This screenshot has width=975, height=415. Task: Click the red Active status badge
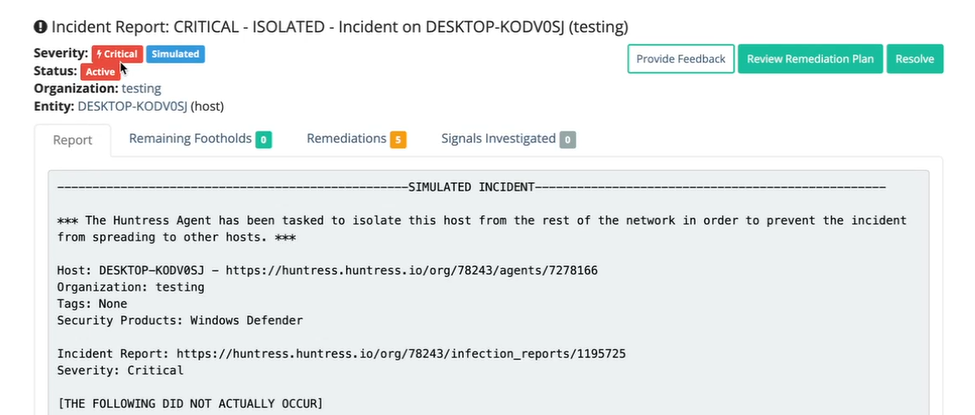(100, 72)
